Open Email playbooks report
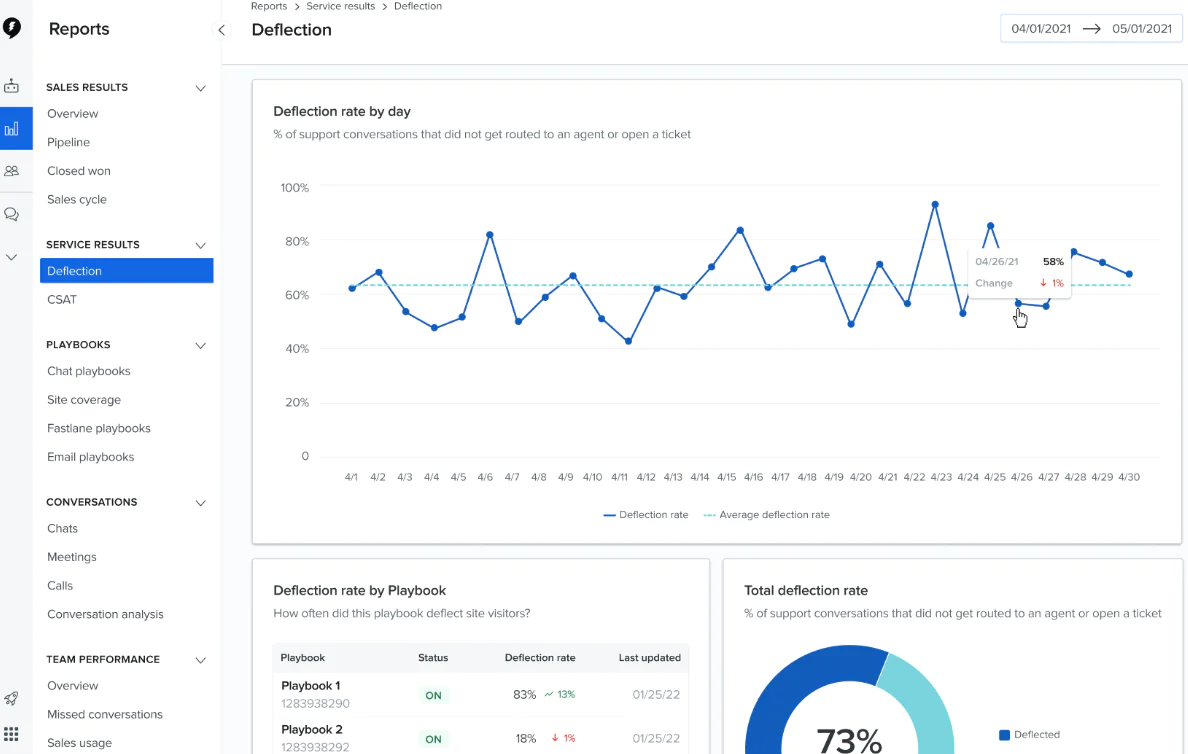Viewport: 1188px width, 754px height. [x=90, y=457]
